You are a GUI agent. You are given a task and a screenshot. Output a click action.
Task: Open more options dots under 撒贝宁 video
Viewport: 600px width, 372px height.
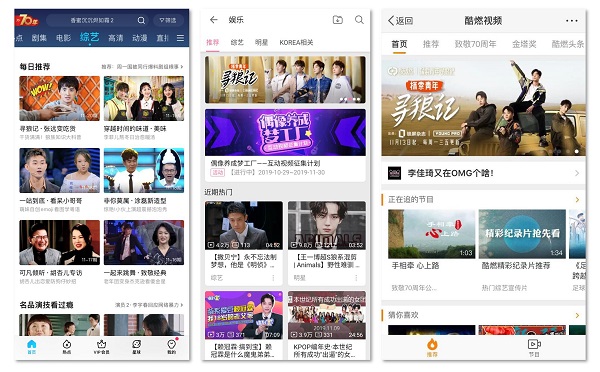(x=273, y=278)
